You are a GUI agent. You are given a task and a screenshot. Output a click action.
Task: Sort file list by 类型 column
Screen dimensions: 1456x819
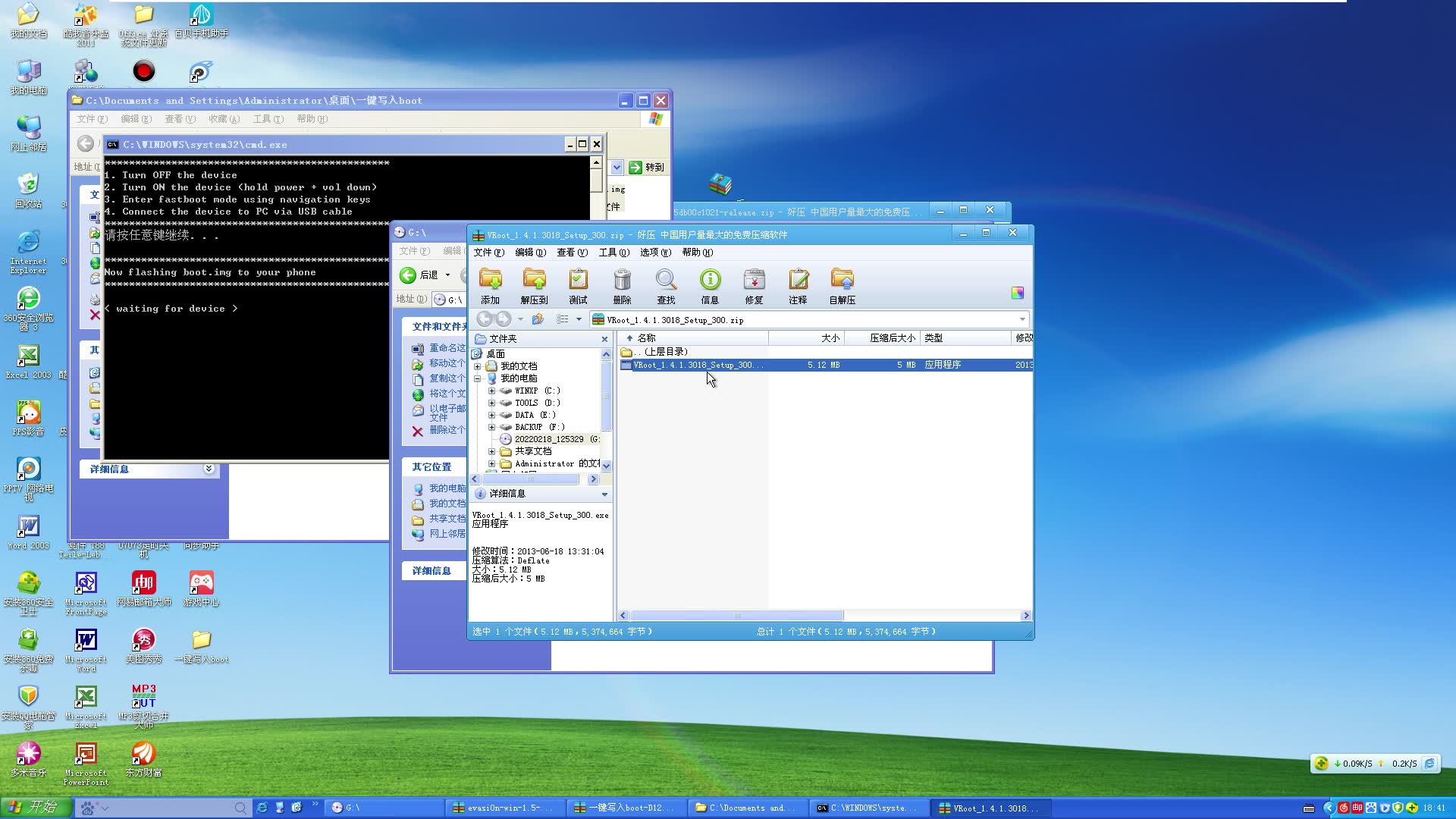[x=967, y=338]
